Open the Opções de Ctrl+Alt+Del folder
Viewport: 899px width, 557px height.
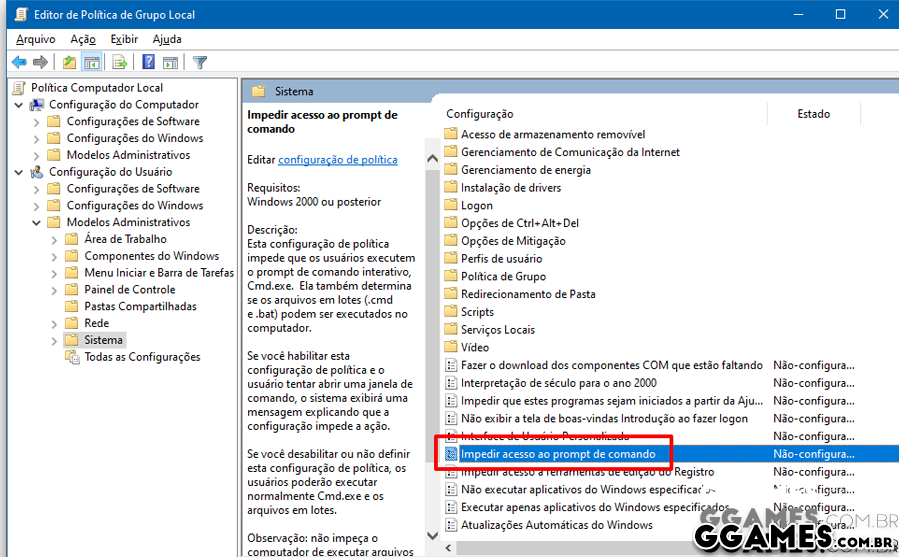519,223
